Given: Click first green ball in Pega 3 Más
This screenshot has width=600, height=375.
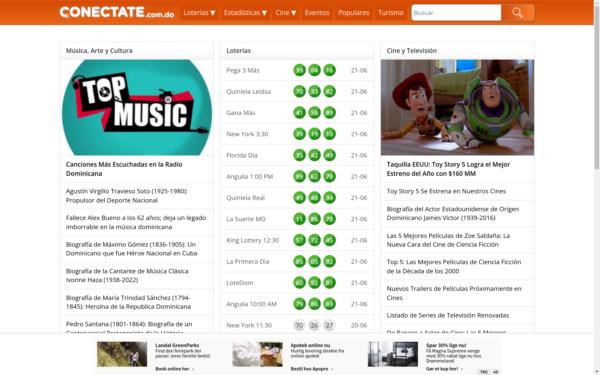Looking at the screenshot, I should (299, 70).
